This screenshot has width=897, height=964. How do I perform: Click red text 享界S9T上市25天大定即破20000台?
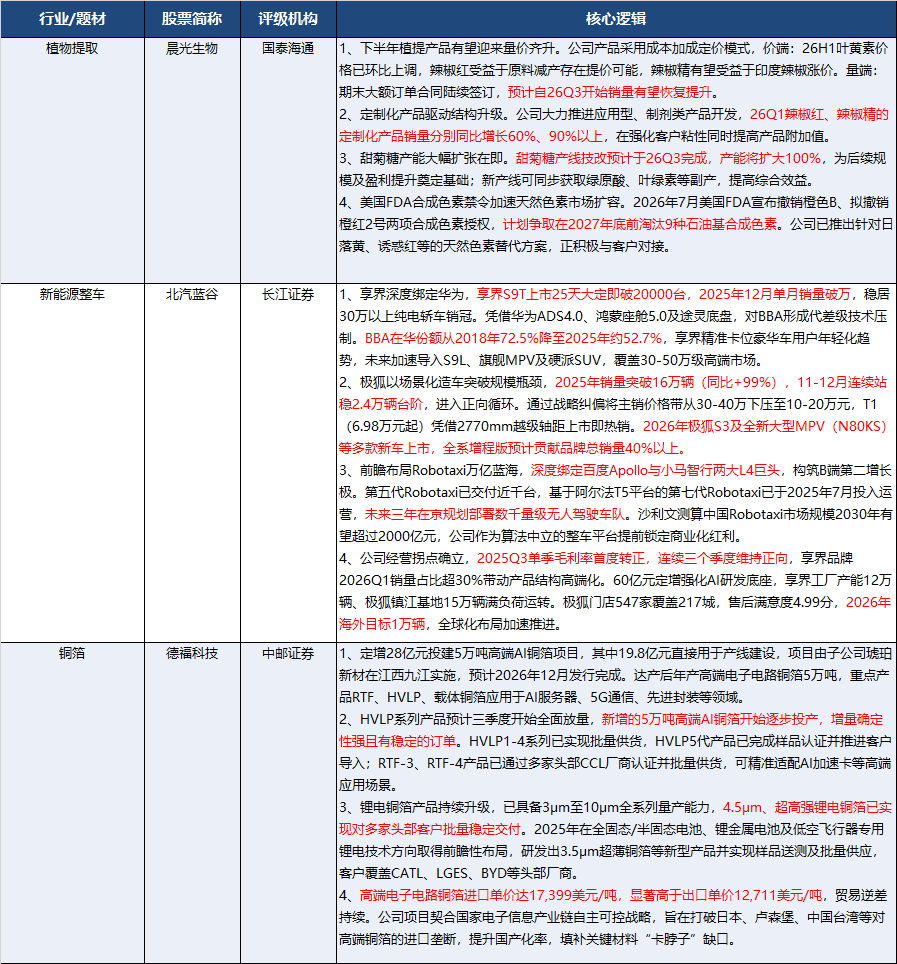tap(581, 294)
